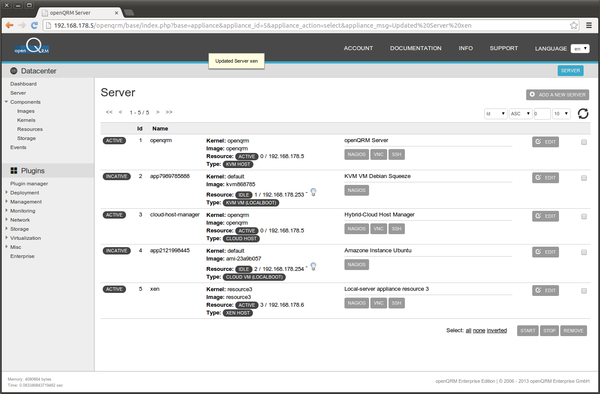Open a new browser tab
The width and height of the screenshot is (600, 394).
click(x=129, y=13)
